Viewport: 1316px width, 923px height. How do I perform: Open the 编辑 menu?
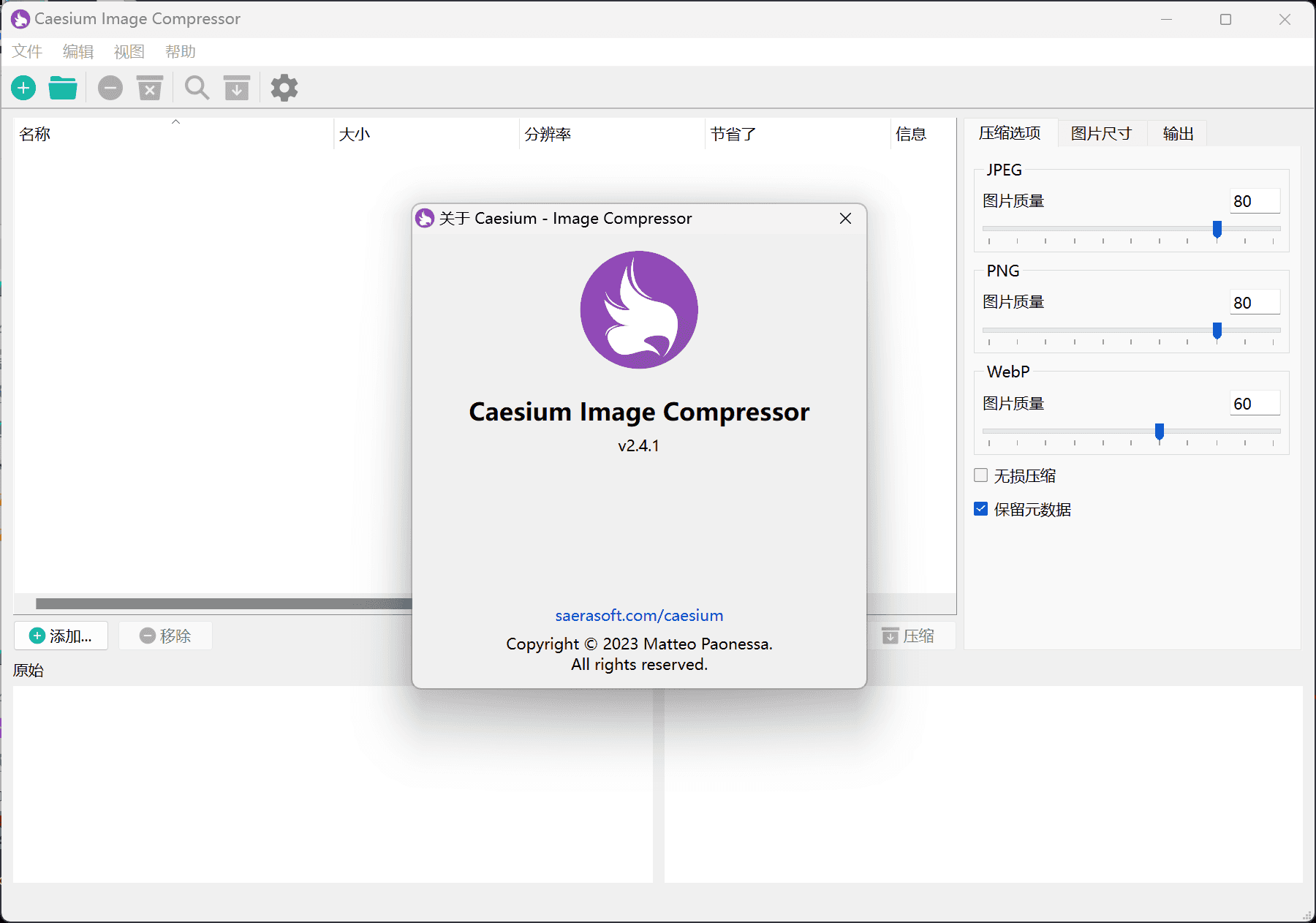coord(78,52)
